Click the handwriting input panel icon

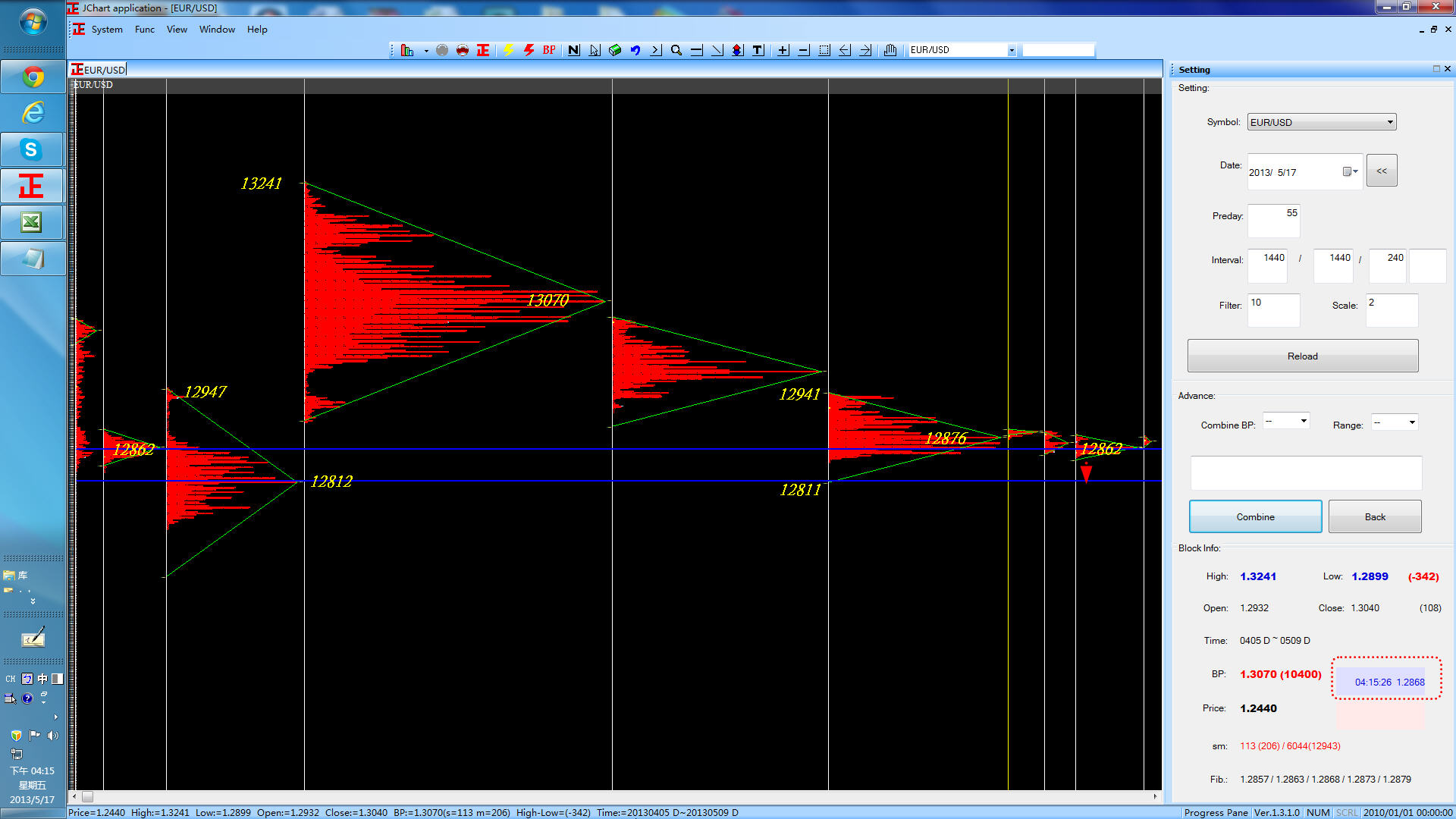[33, 637]
